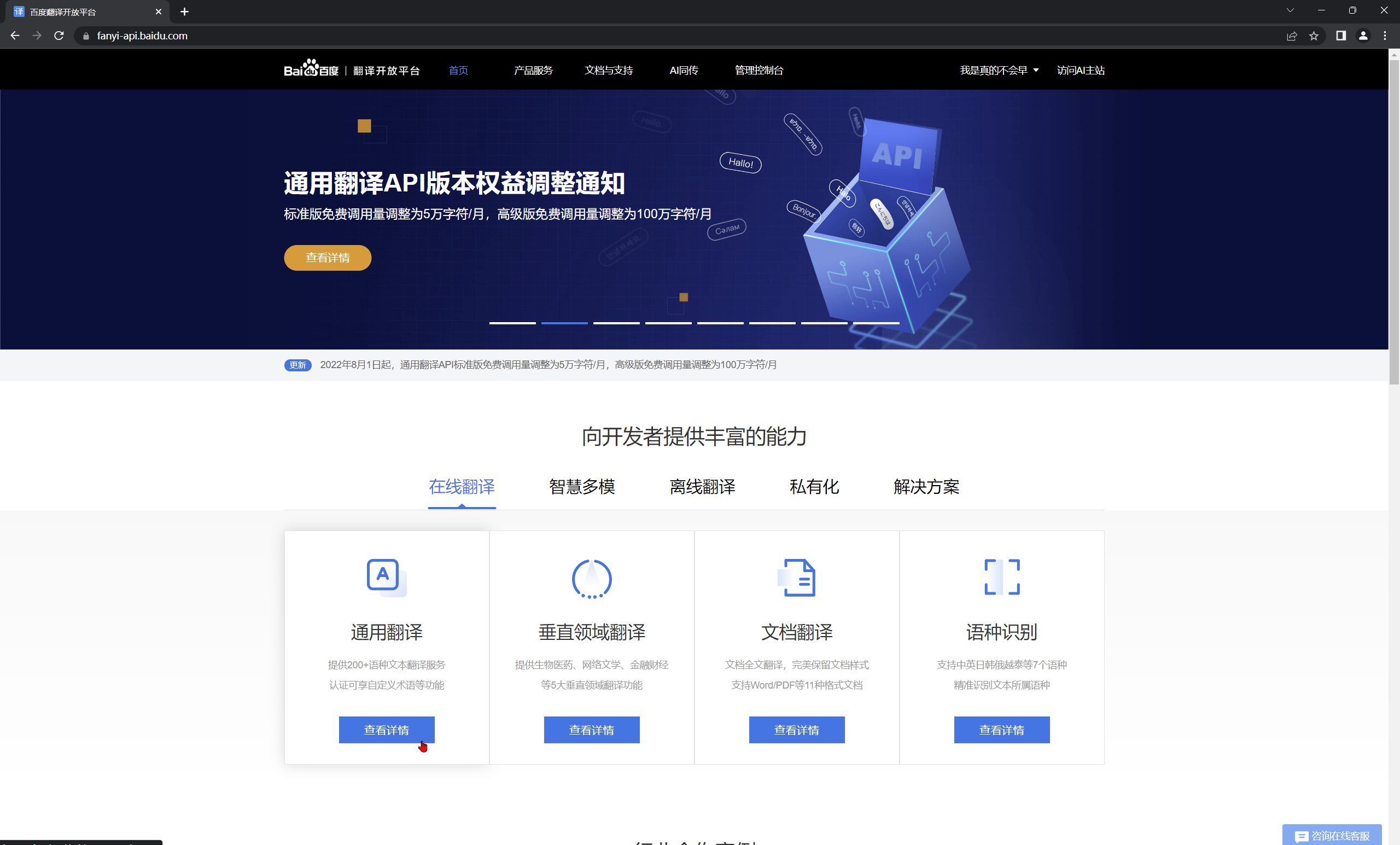Click the 私有化 tab icon
Viewport: 1400px width, 845px height.
point(813,488)
